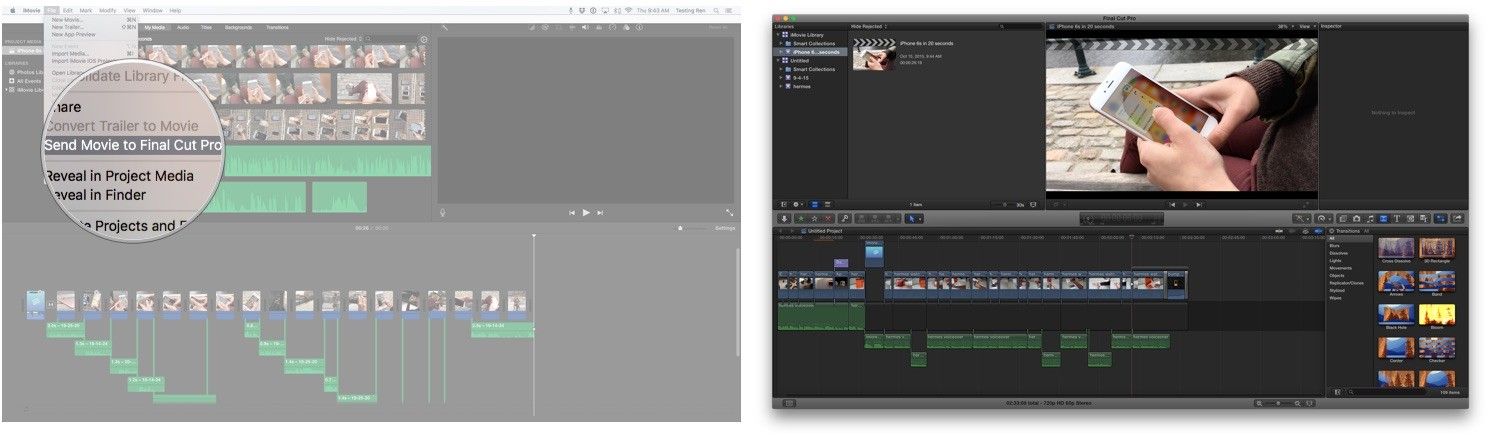1492x441 pixels.
Task: Collapse the iMovie Library disclosure triangle
Action: pyautogui.click(x=778, y=35)
